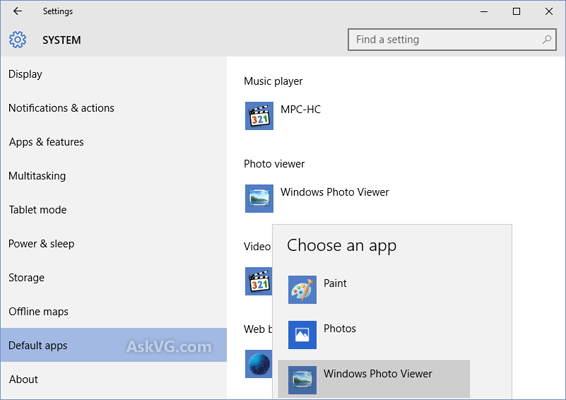Click MPC-HC music player default

[x=300, y=109]
